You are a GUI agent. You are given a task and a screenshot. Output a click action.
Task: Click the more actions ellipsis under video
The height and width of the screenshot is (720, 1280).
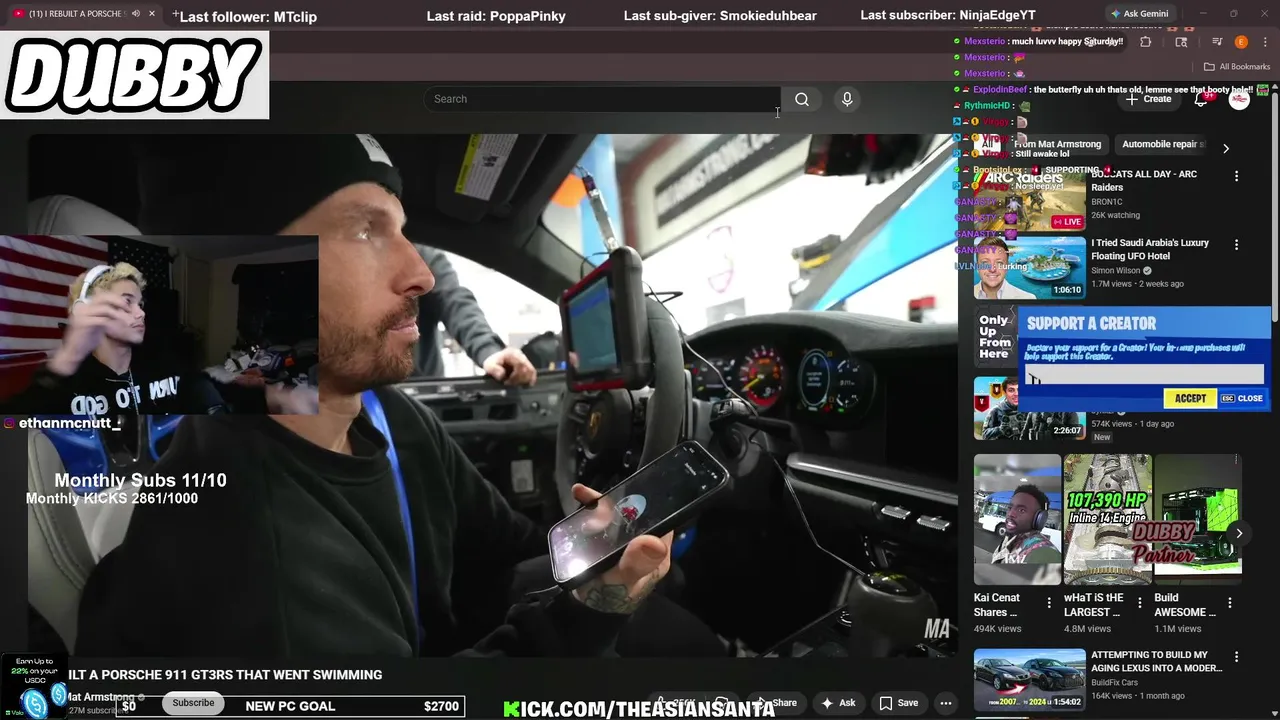[945, 703]
